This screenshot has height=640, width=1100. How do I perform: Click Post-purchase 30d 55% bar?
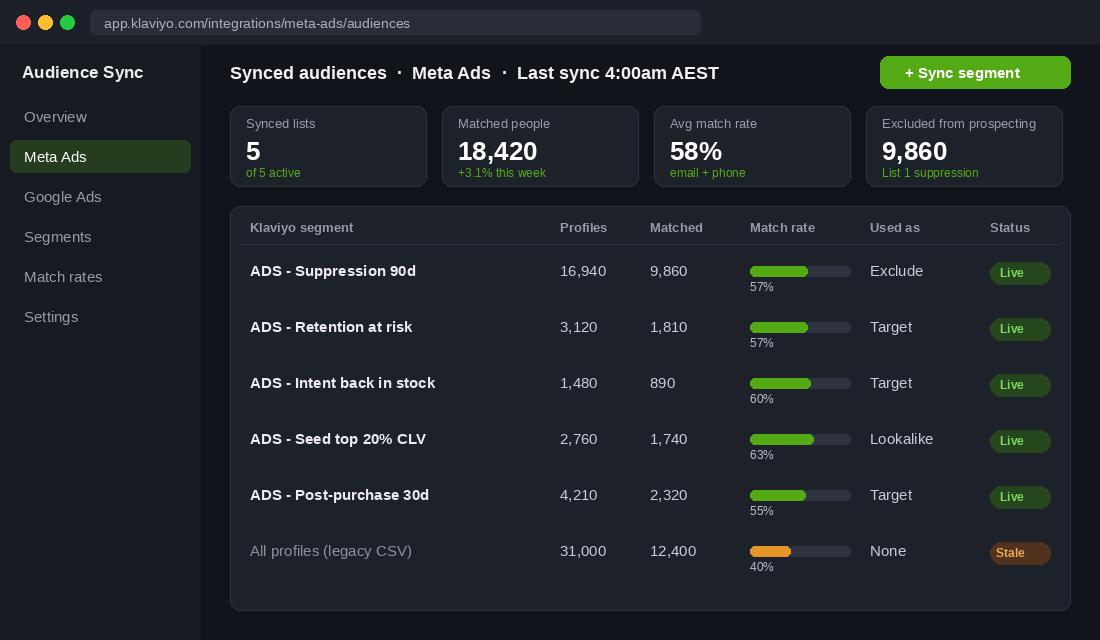pos(800,495)
